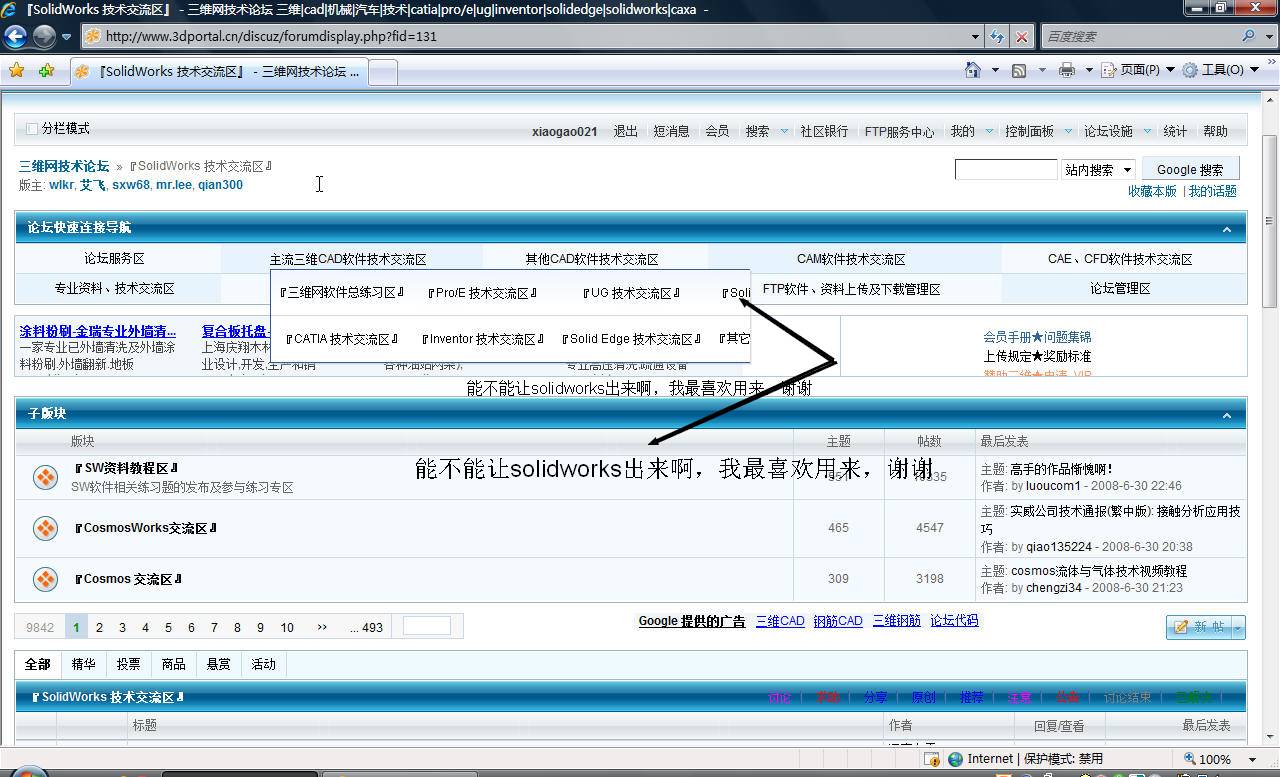
Task: Click the 退出 logout link
Action: [625, 131]
